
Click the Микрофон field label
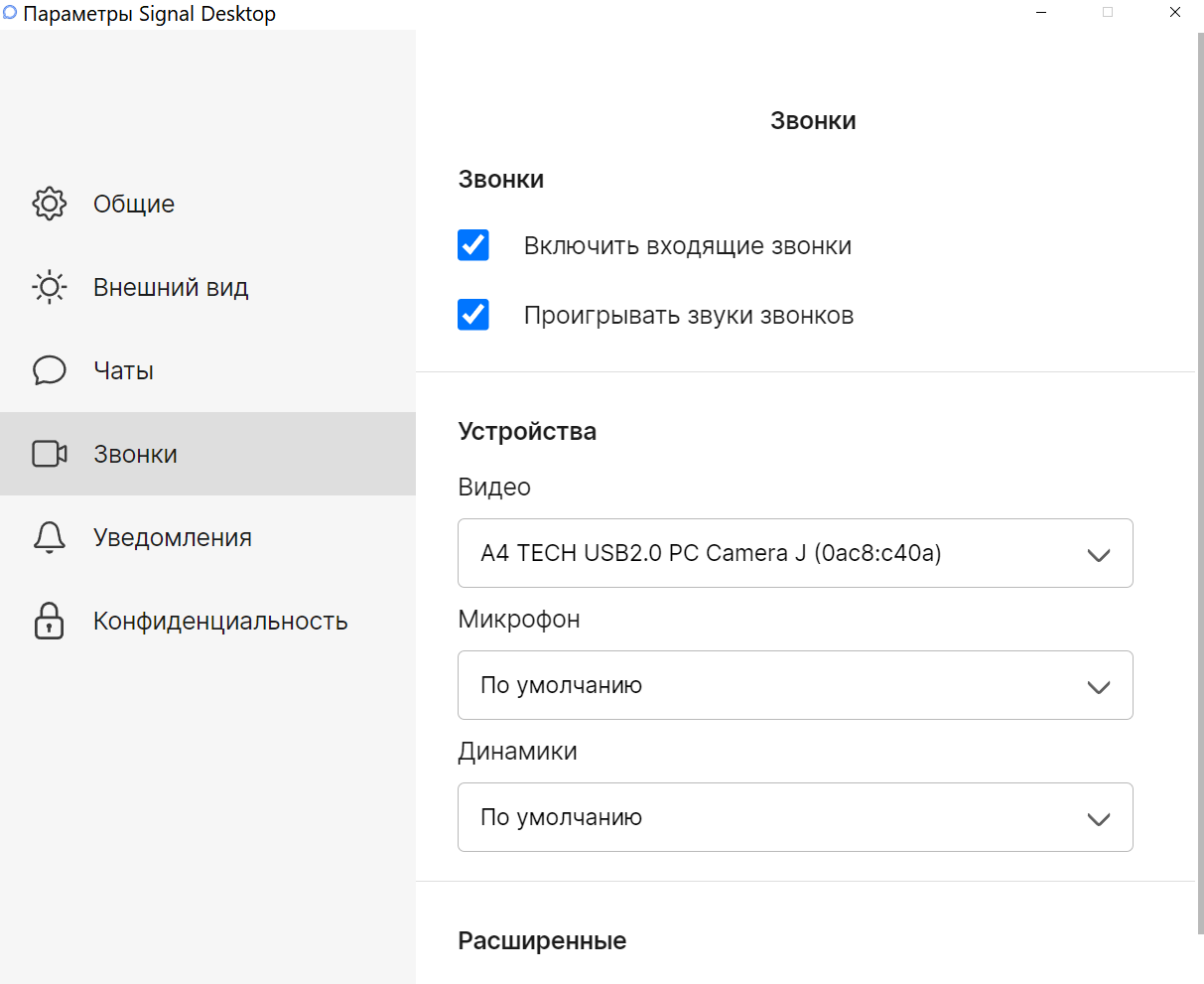click(519, 620)
